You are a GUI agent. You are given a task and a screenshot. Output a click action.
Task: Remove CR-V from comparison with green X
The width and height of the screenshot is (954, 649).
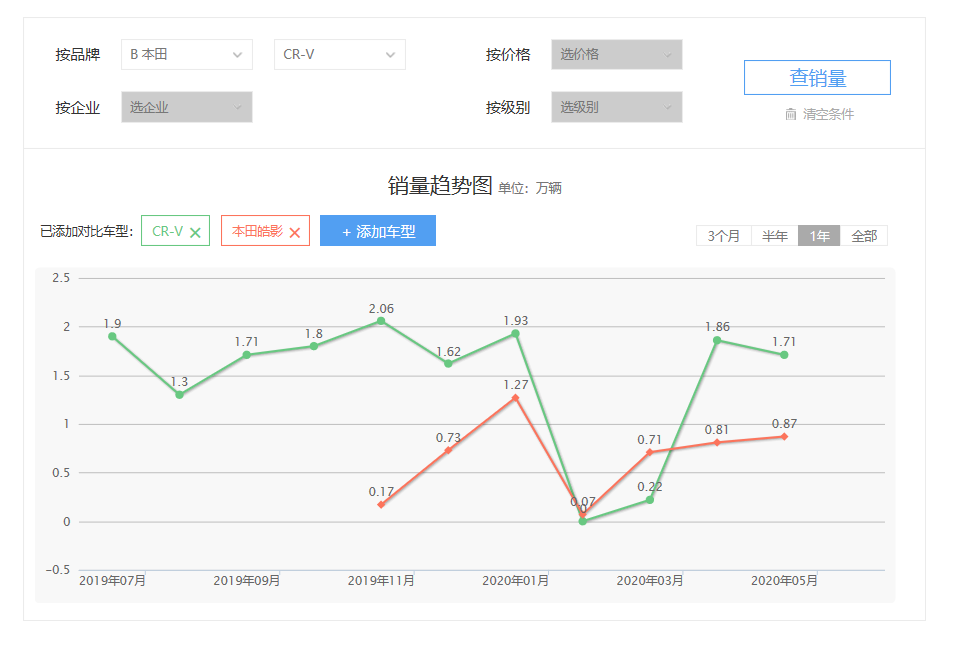(x=195, y=232)
